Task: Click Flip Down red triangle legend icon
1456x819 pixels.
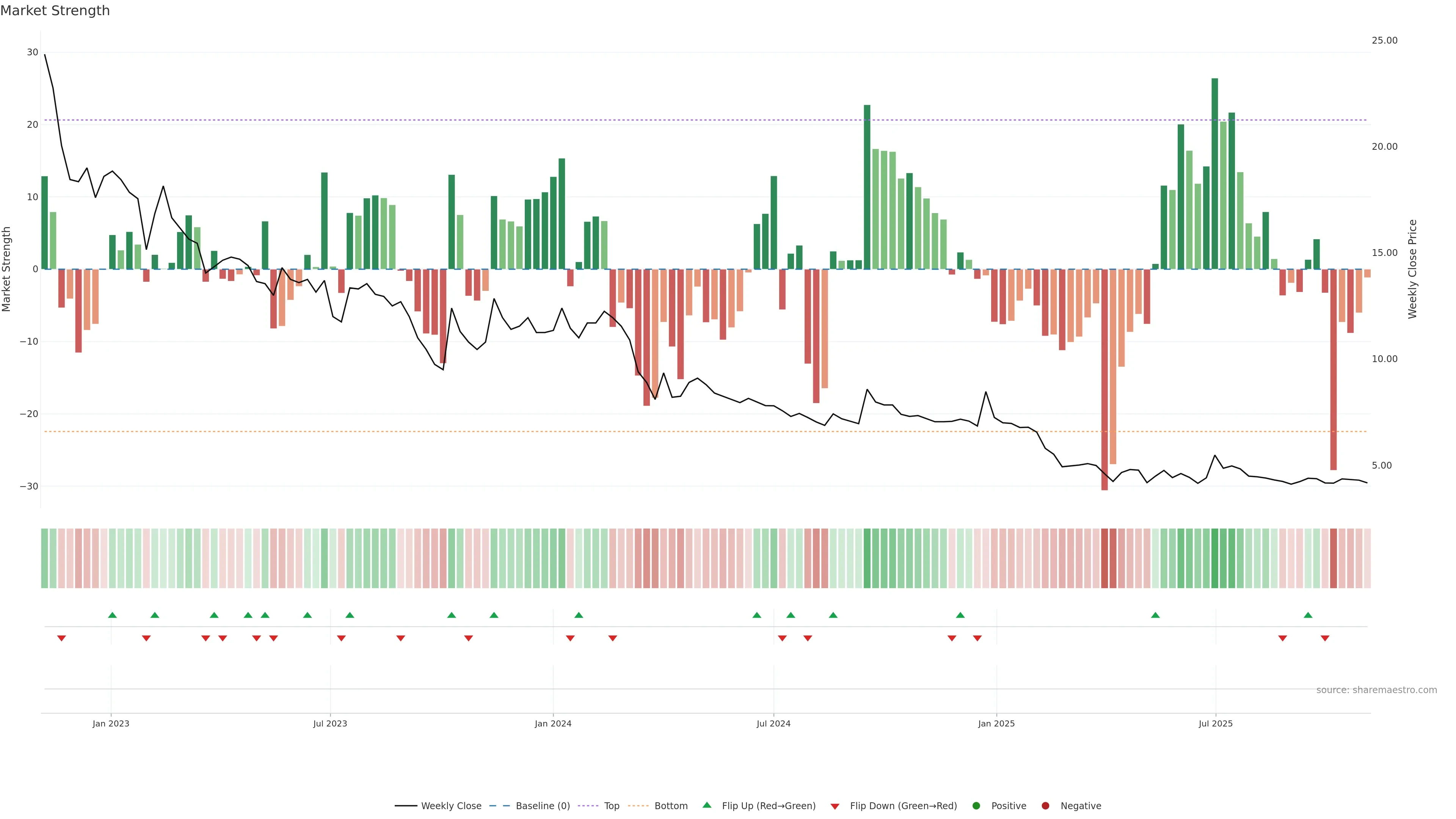Action: [835, 806]
